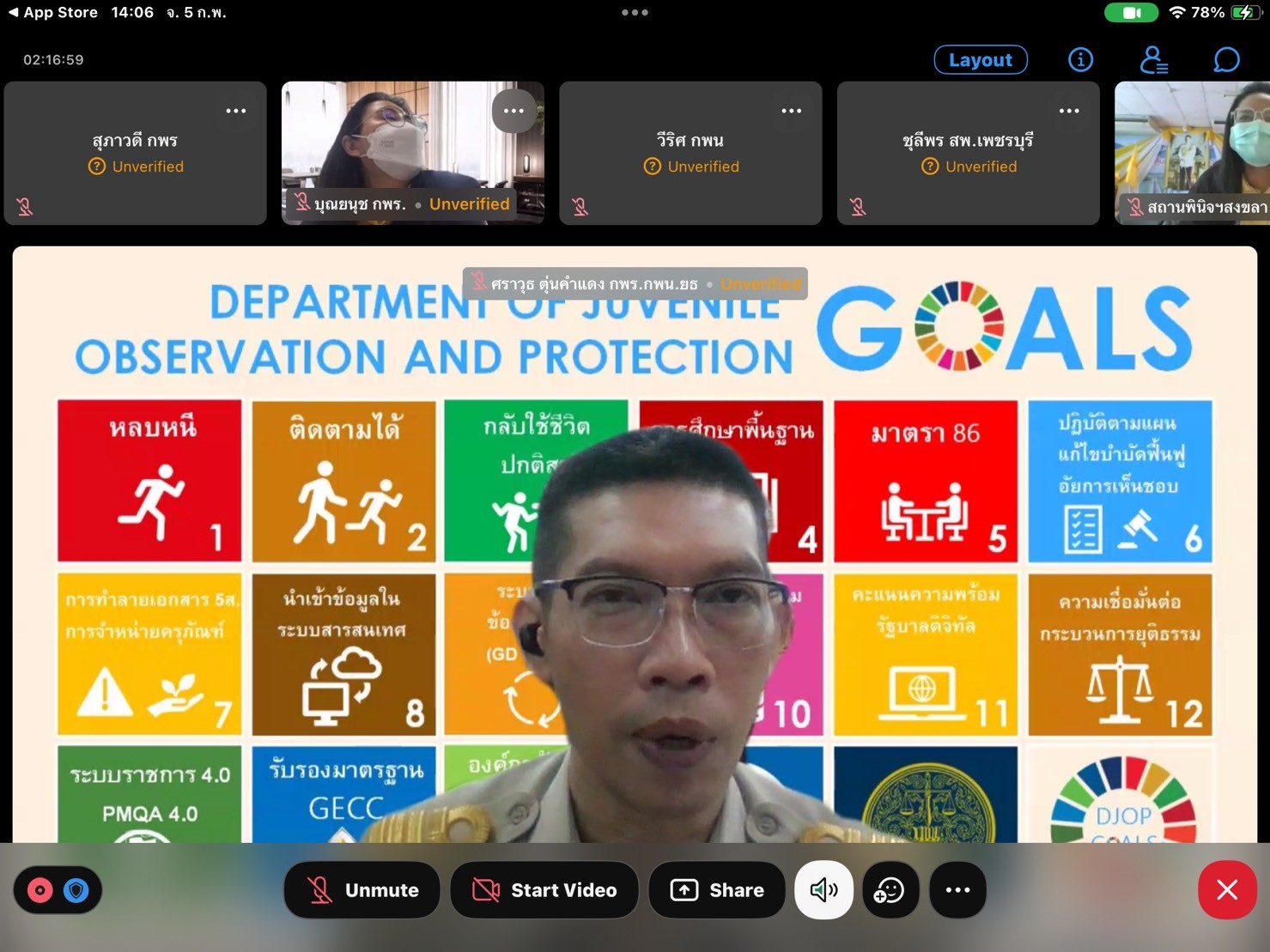Image resolution: width=1270 pixels, height=952 pixels.
Task: Tap the blue goal tile number 6
Action: click(1120, 481)
